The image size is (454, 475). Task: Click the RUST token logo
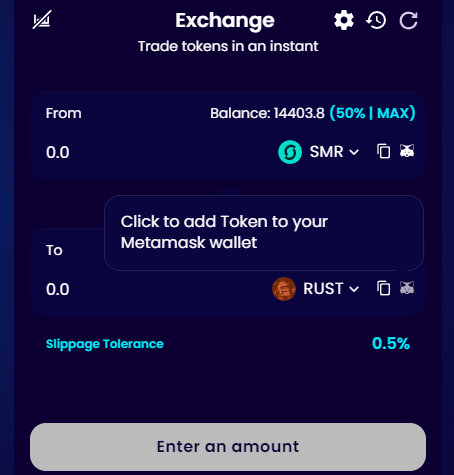284,289
